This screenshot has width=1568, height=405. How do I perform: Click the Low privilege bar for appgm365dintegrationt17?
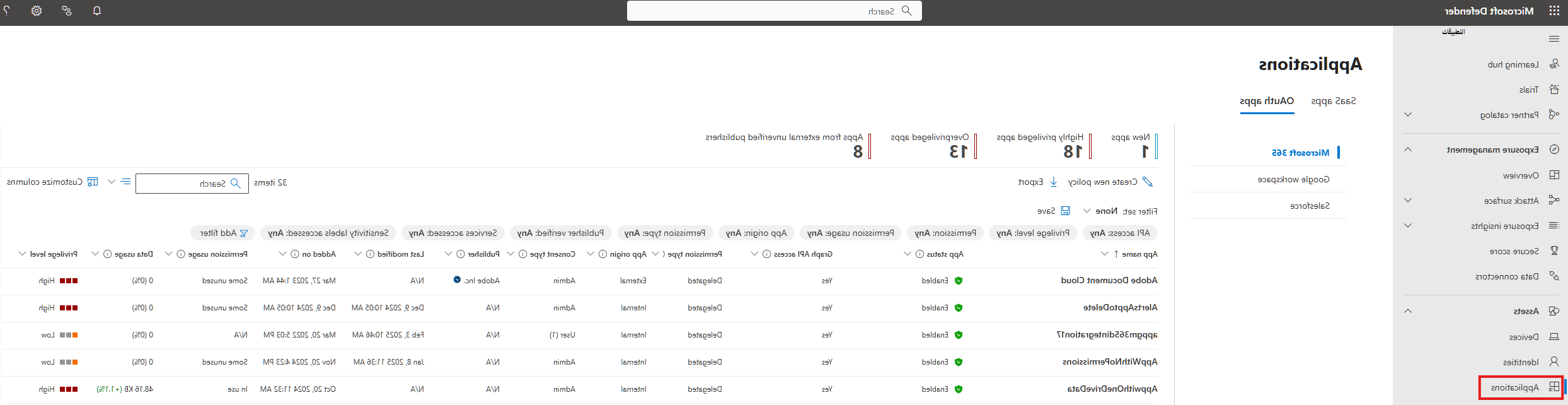(x=69, y=335)
